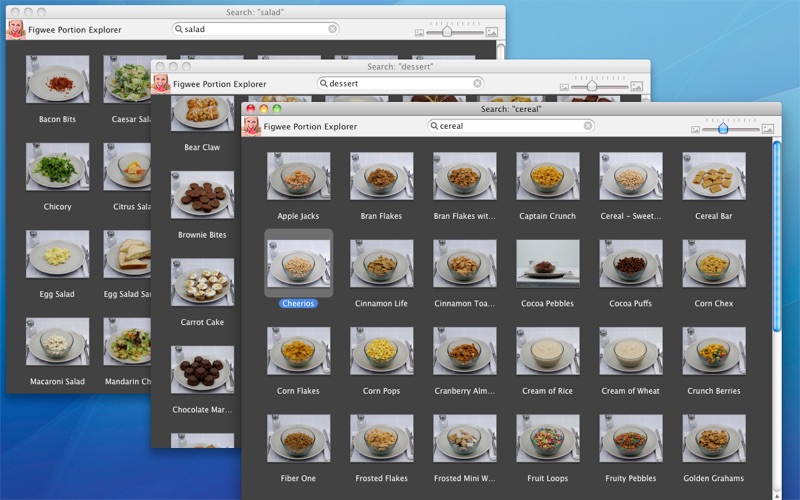Click the vertical scrollbar in the cereal window
The width and height of the screenshot is (800, 500).
[777, 237]
